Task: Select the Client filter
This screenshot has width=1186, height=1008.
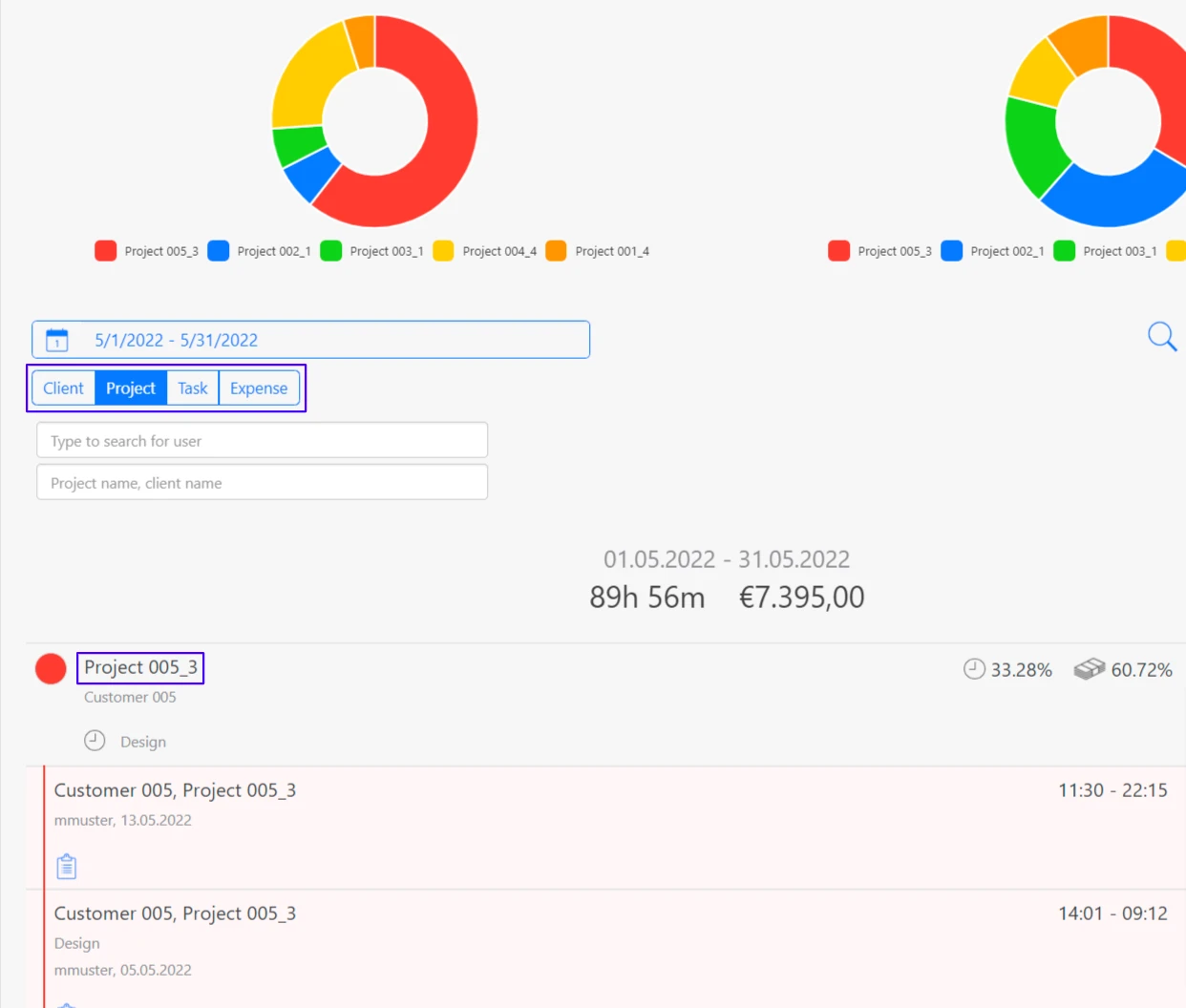Action: pos(63,388)
